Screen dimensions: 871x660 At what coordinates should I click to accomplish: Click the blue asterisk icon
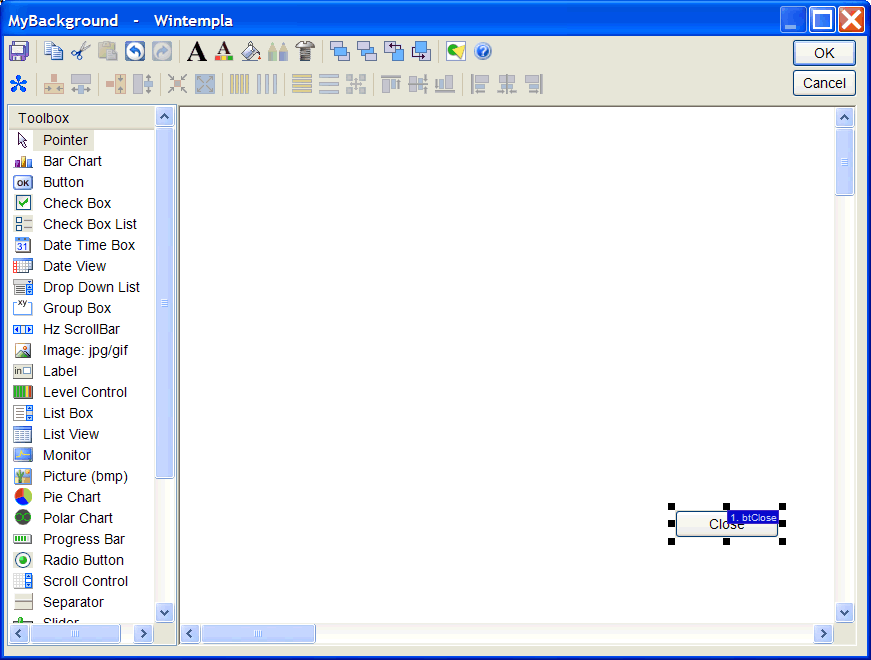click(x=19, y=84)
